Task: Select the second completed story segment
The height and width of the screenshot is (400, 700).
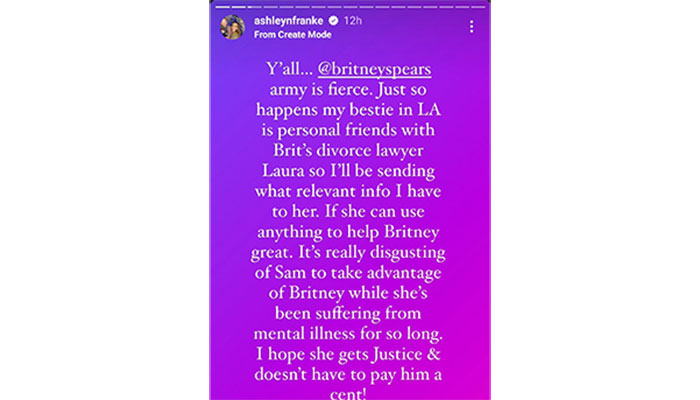Action: coord(238,7)
